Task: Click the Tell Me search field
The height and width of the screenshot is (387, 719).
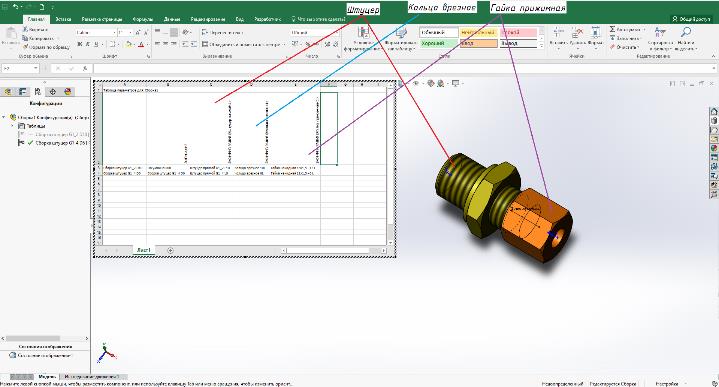Action: point(318,19)
